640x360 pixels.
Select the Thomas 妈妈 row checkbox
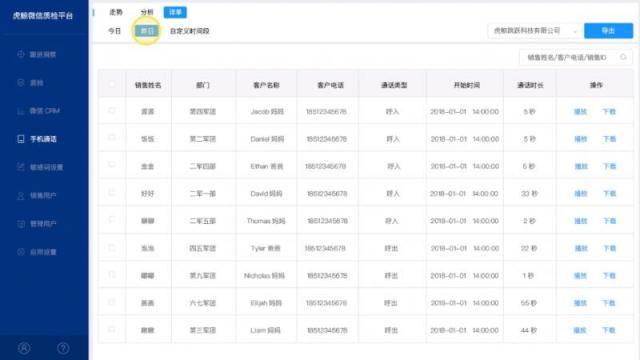click(112, 220)
